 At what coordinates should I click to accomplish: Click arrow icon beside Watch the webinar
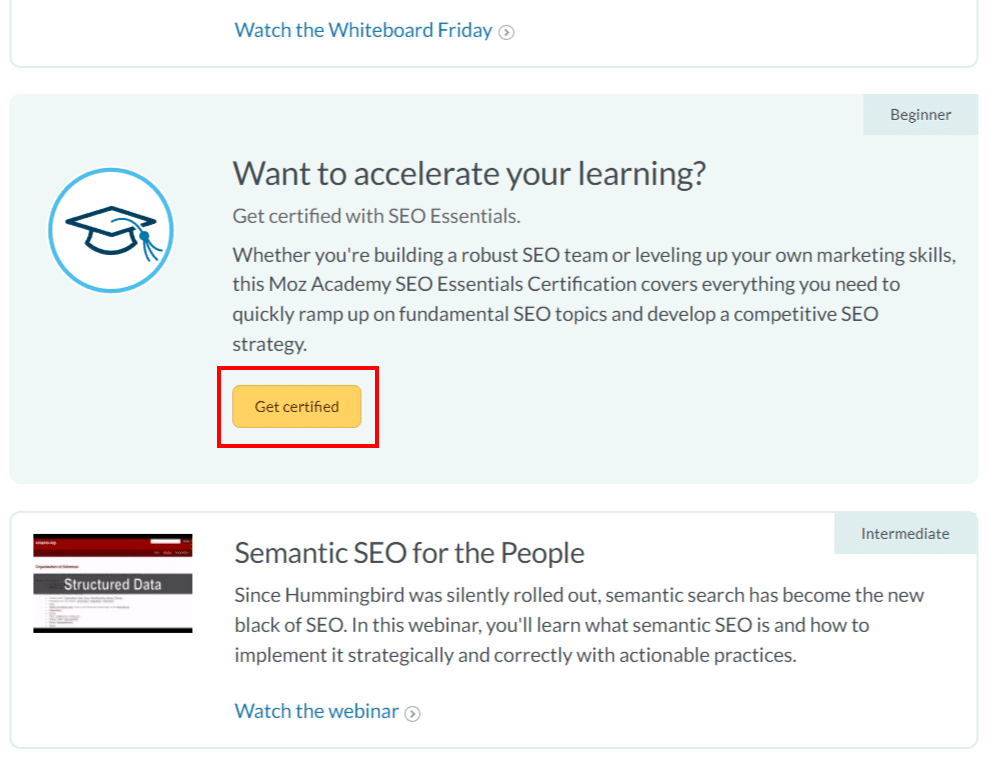pos(412,713)
